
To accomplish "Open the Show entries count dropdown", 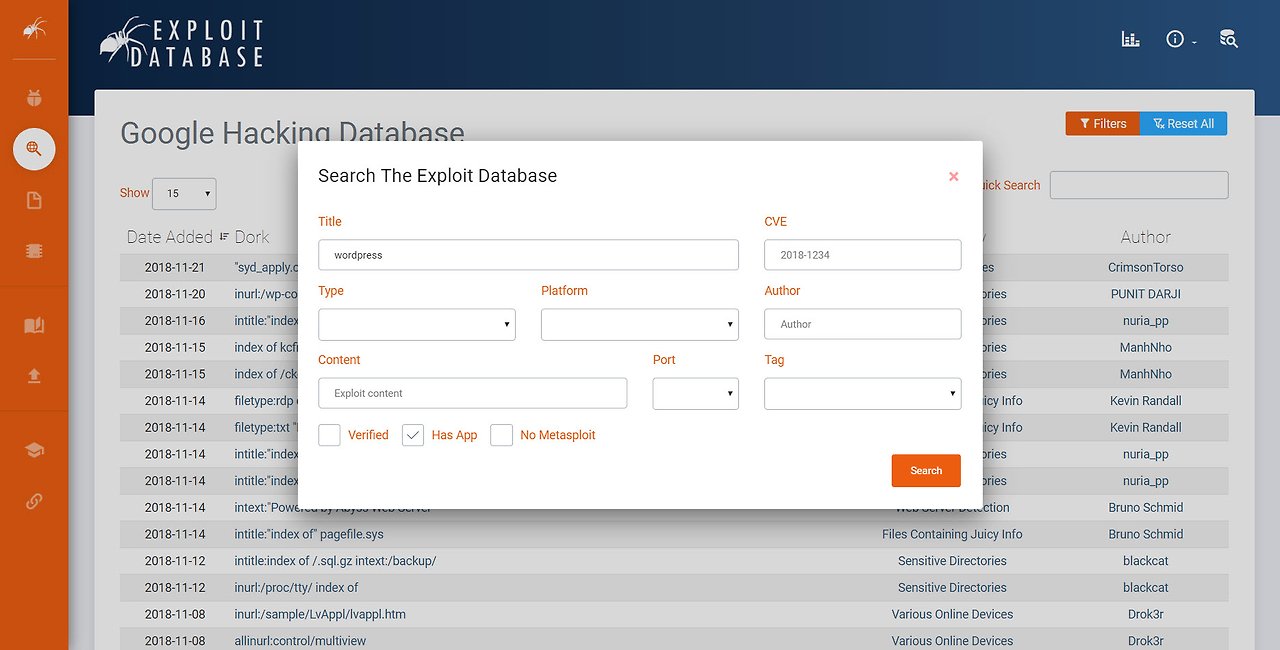I will [184, 193].
